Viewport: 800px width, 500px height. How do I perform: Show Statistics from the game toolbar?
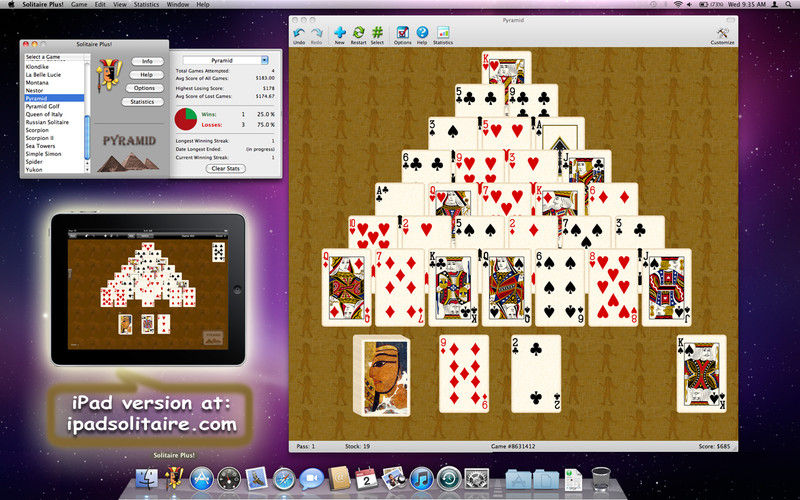(x=443, y=33)
